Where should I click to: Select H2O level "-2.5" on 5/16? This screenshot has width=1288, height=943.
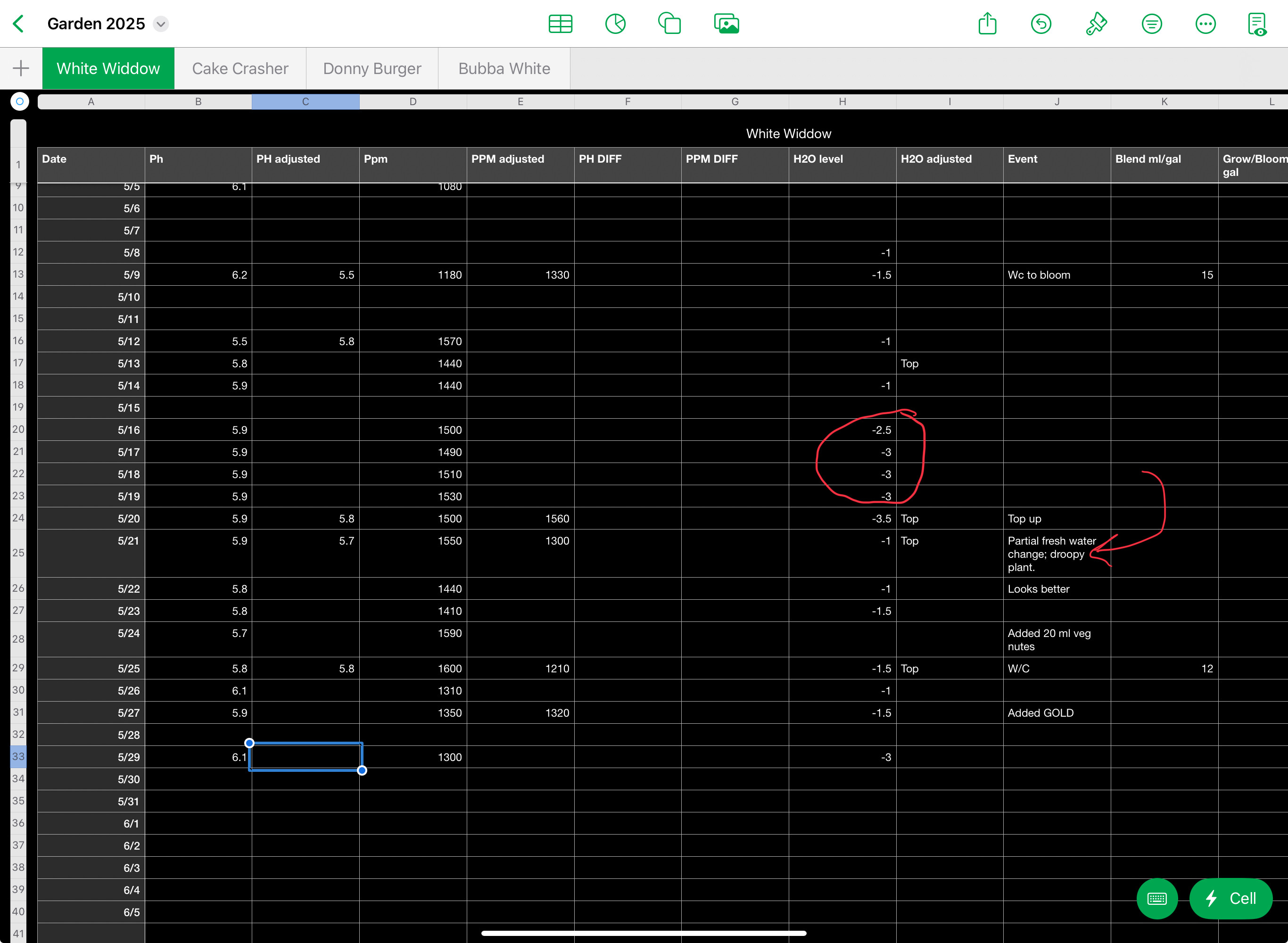tap(842, 430)
